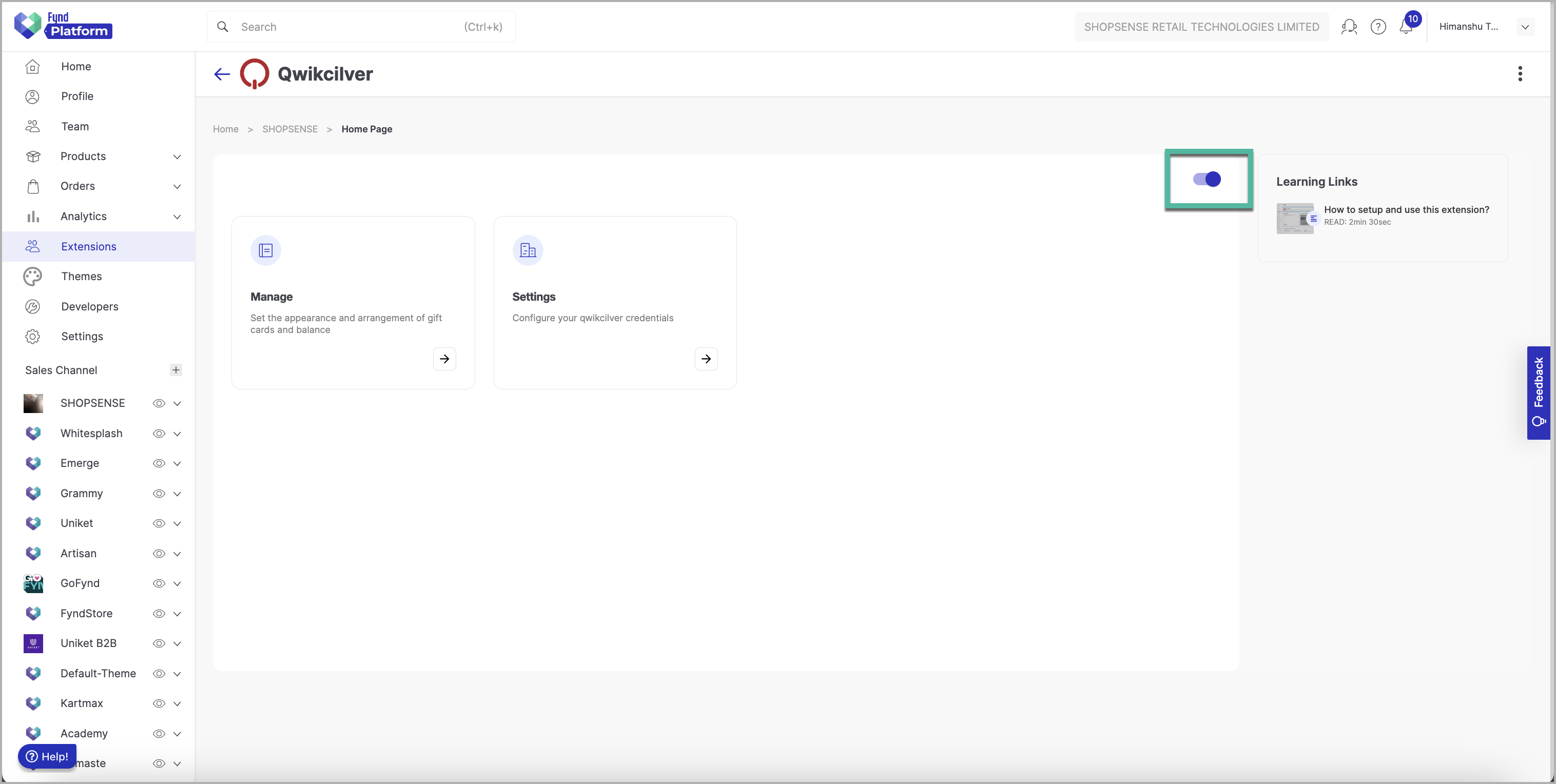
Task: Click the Search input field
Action: pyautogui.click(x=361, y=27)
